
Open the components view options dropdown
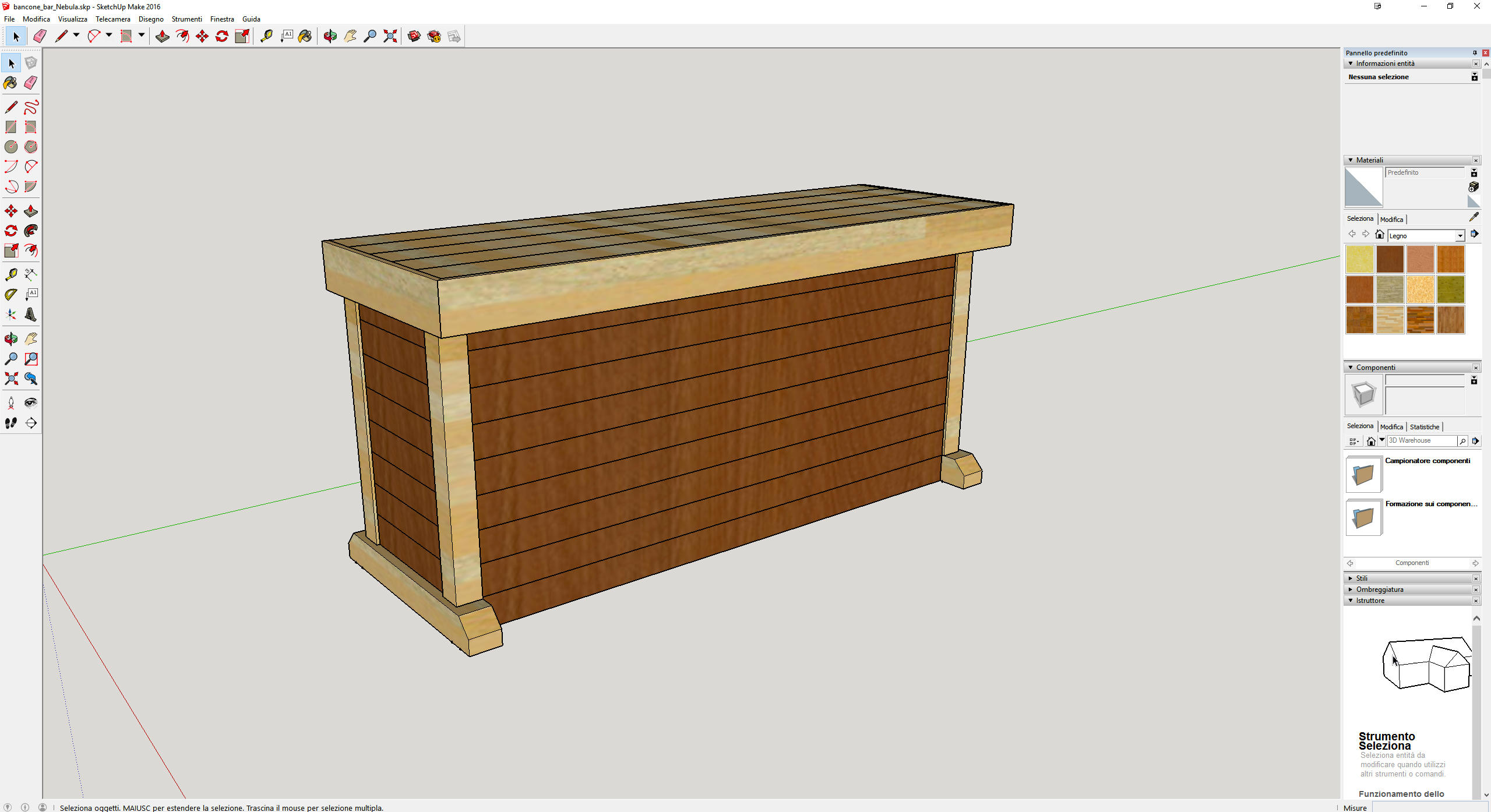point(1354,442)
